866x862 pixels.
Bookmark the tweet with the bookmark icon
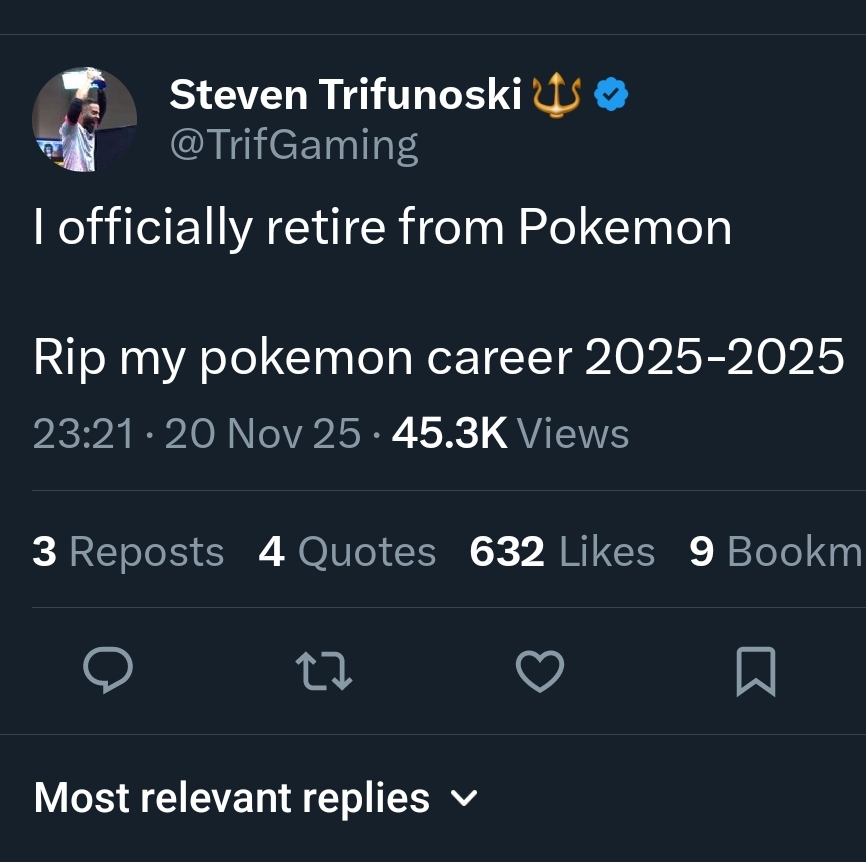coord(755,671)
